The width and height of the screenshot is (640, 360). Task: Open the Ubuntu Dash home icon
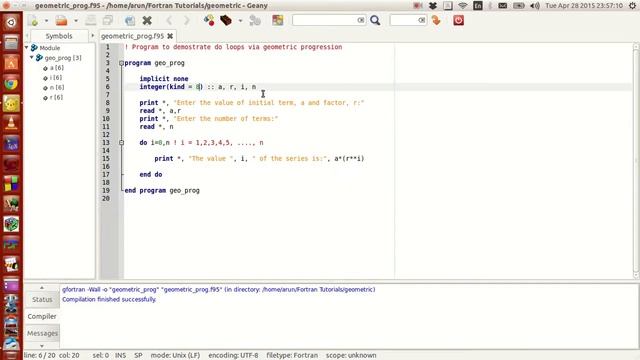coord(11,22)
